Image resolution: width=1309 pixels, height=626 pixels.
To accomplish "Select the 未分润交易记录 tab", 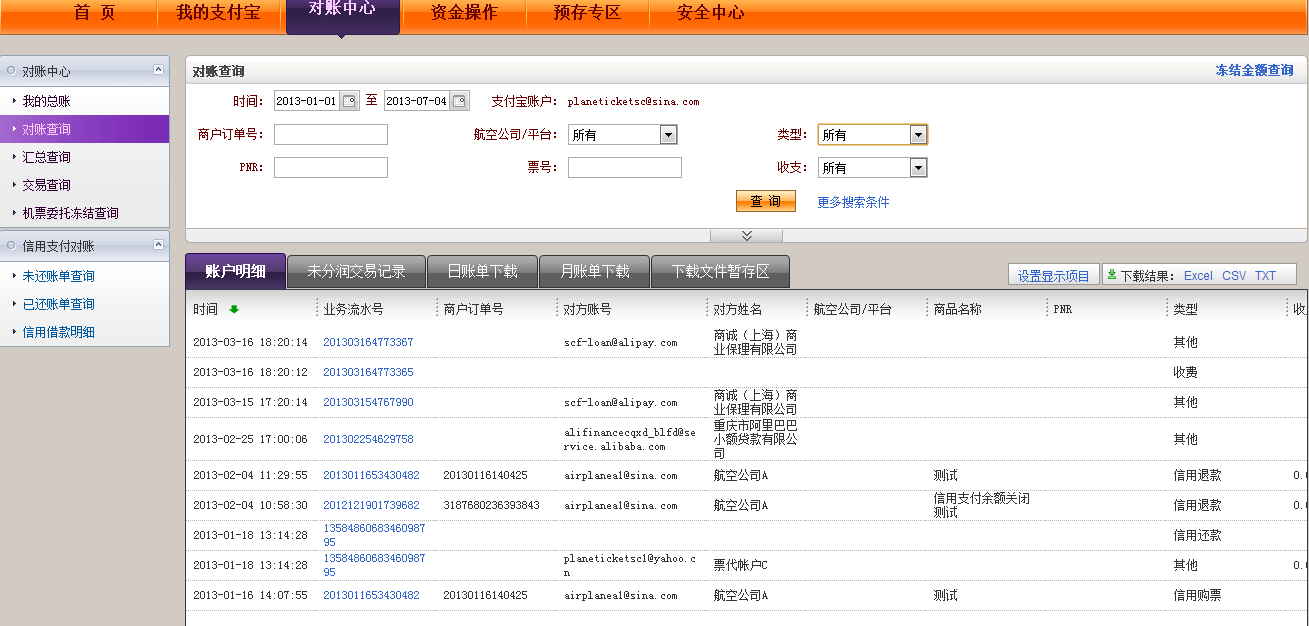I will [x=356, y=271].
